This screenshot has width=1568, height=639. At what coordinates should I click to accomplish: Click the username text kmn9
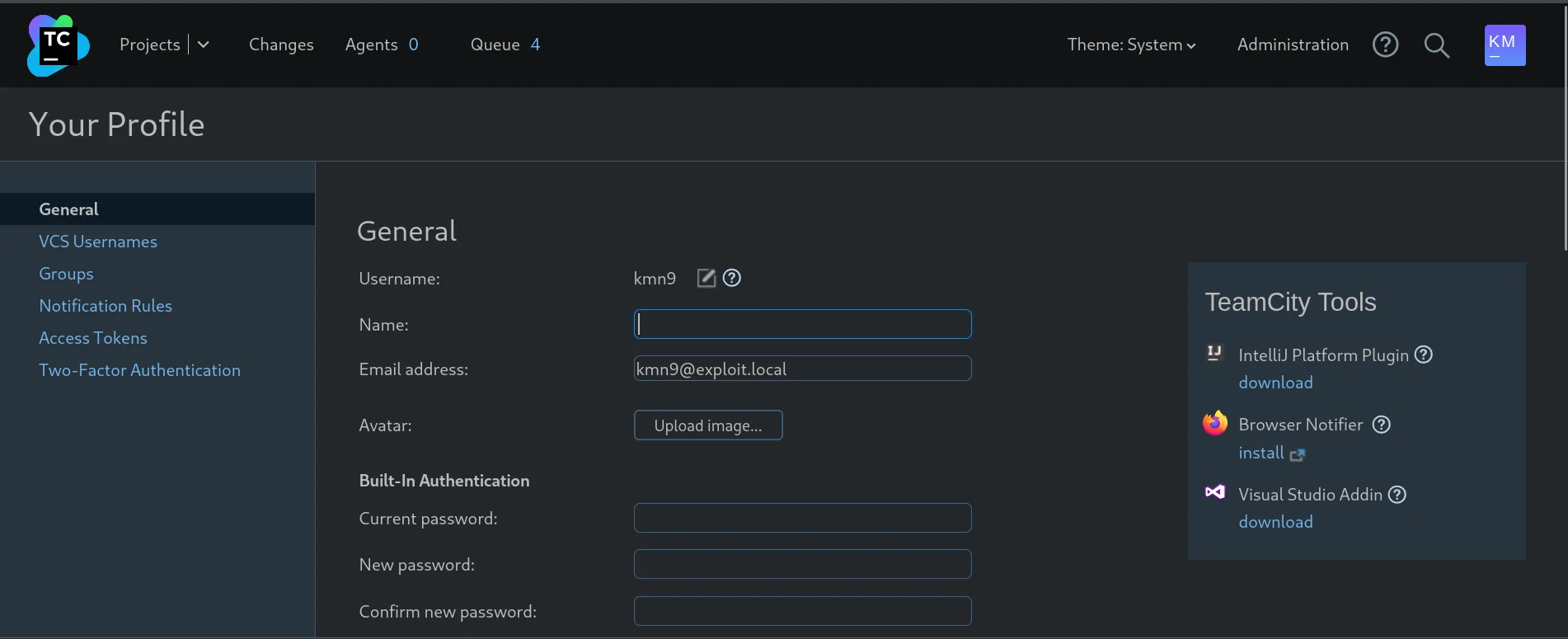655,279
